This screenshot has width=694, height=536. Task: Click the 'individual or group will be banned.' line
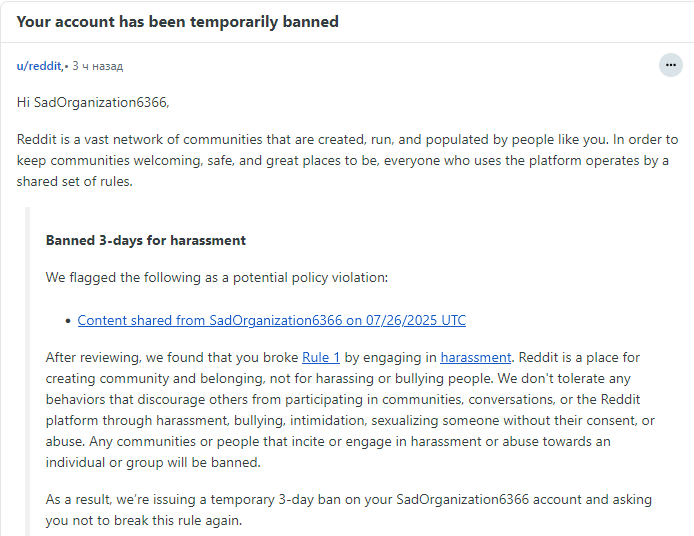pyautogui.click(x=153, y=462)
